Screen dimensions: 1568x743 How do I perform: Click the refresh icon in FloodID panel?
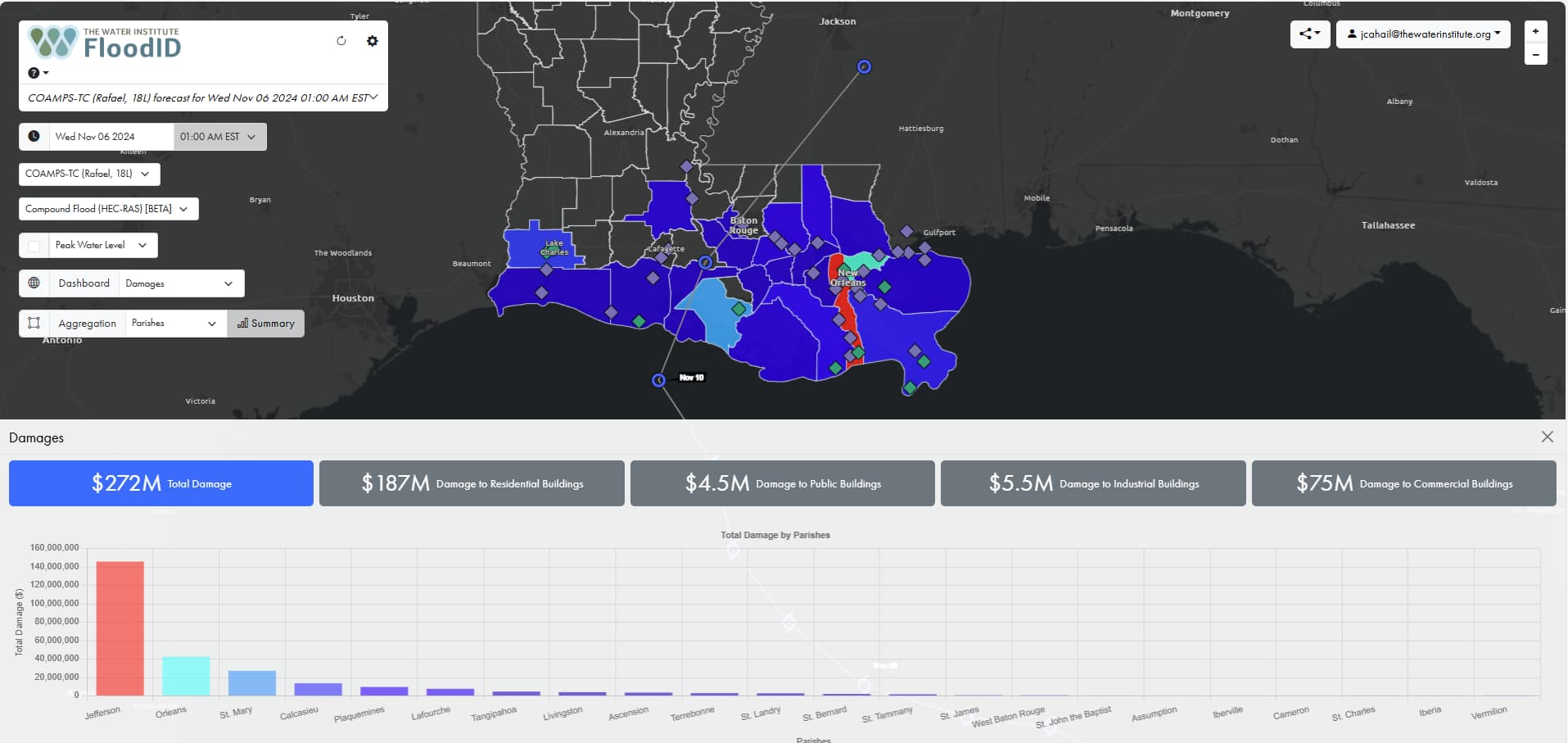(341, 41)
